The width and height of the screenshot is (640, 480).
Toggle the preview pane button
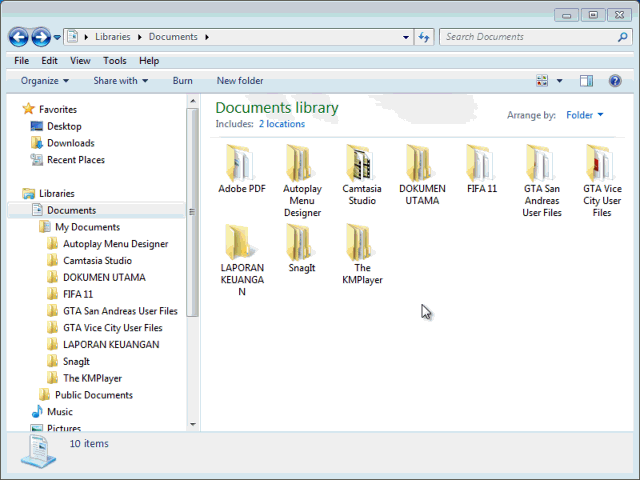(587, 80)
